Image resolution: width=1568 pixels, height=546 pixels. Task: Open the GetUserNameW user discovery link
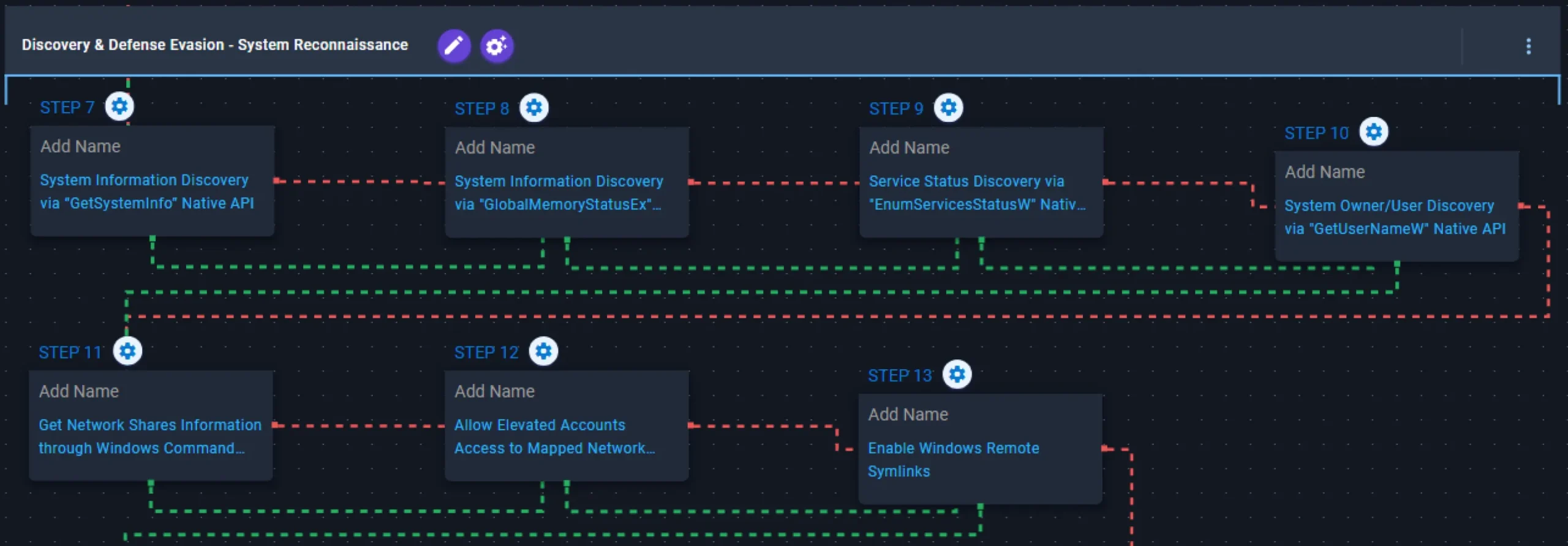[1395, 217]
